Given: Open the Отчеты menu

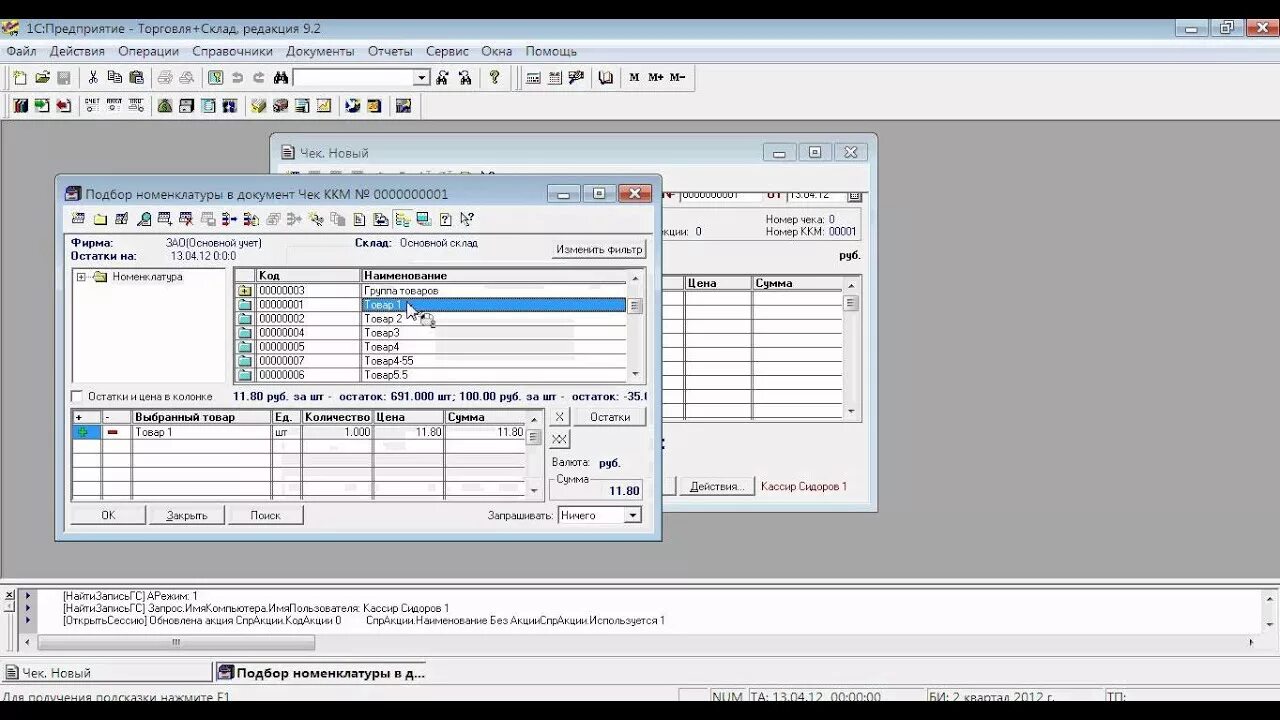Looking at the screenshot, I should (x=390, y=51).
